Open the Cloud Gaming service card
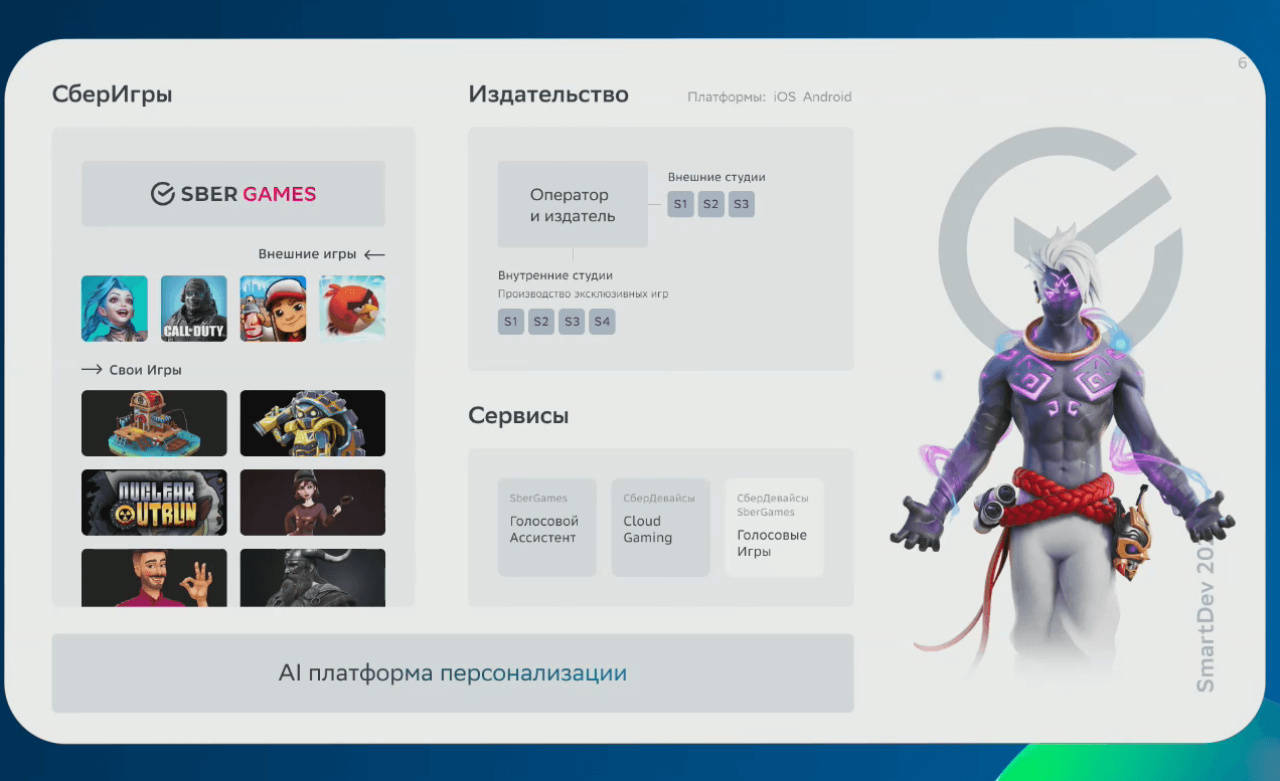Image resolution: width=1280 pixels, height=781 pixels. pos(660,527)
